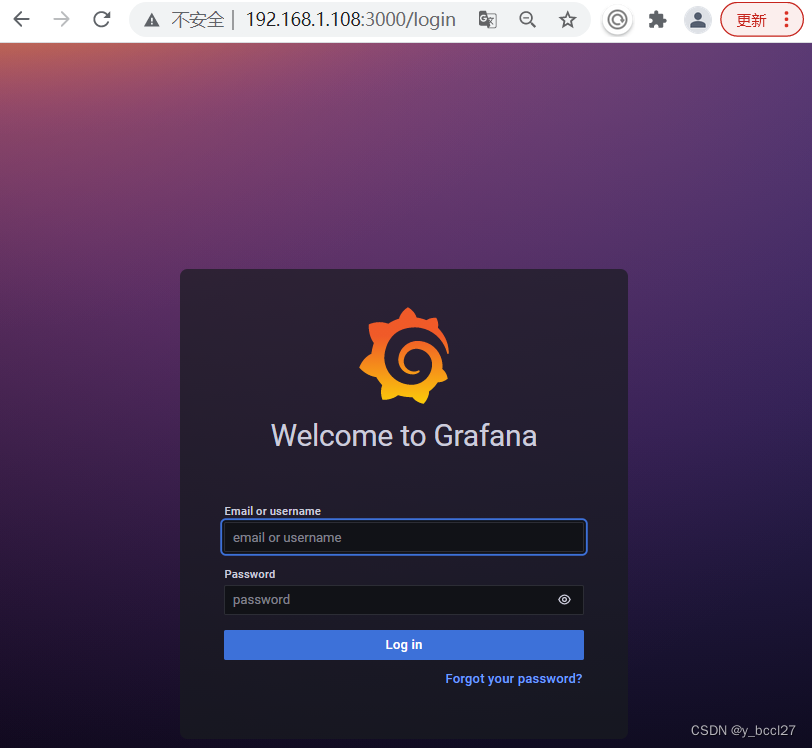
Task: Focus the Email or username field
Action: (404, 537)
